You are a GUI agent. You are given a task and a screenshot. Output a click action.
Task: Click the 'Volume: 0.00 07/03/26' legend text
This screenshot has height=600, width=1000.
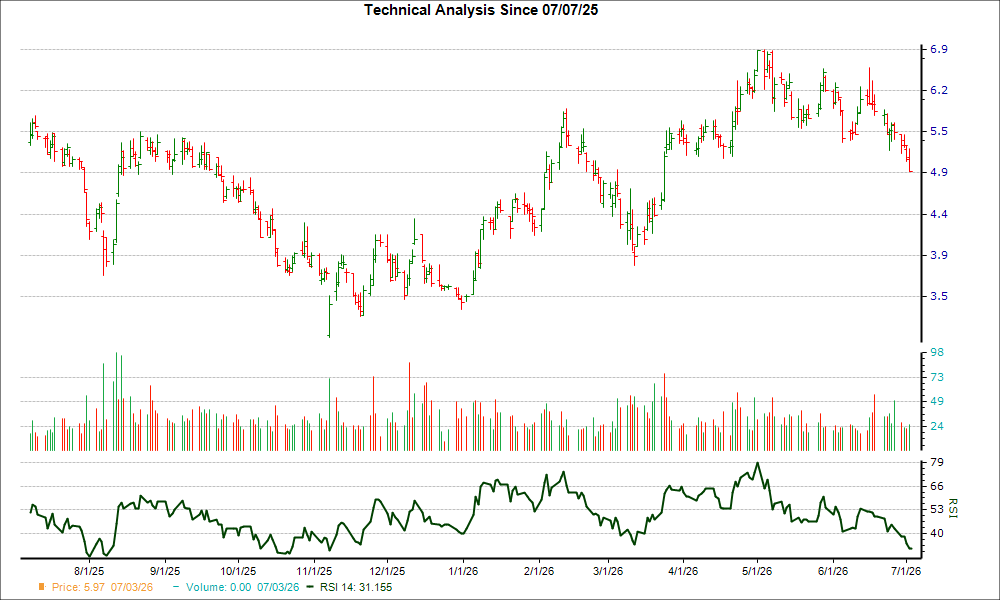click(242, 587)
